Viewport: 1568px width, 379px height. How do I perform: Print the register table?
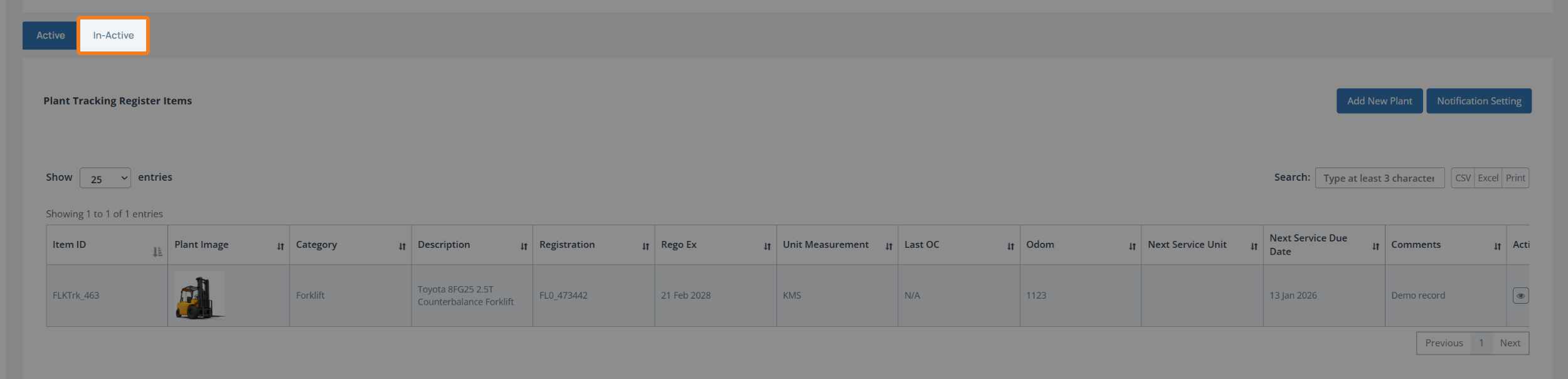[1515, 178]
